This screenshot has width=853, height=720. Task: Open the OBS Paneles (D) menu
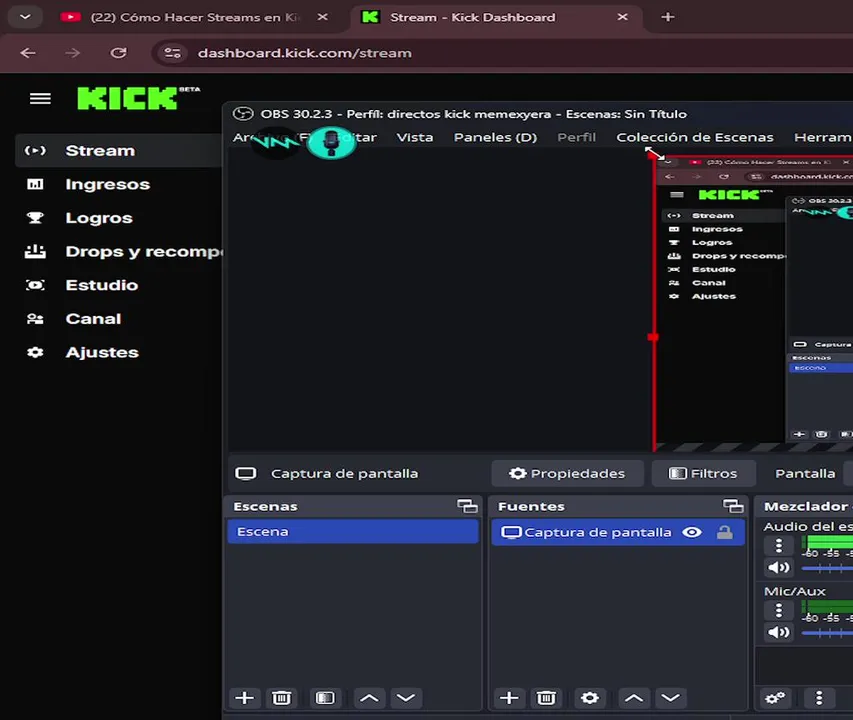[495, 138]
